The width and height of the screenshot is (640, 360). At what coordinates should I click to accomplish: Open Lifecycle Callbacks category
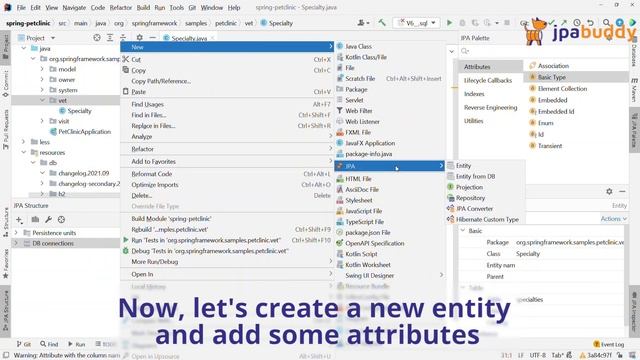[488, 80]
